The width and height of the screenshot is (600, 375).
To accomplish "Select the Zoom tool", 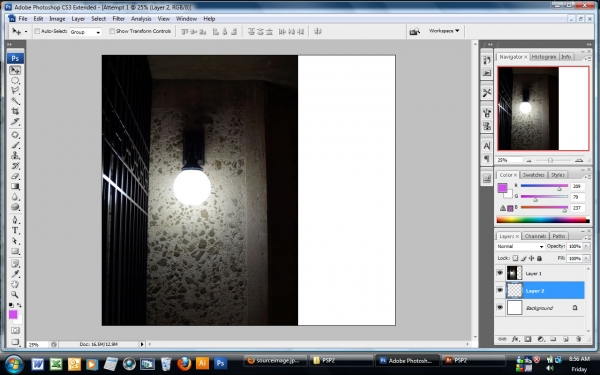I will click(x=15, y=295).
